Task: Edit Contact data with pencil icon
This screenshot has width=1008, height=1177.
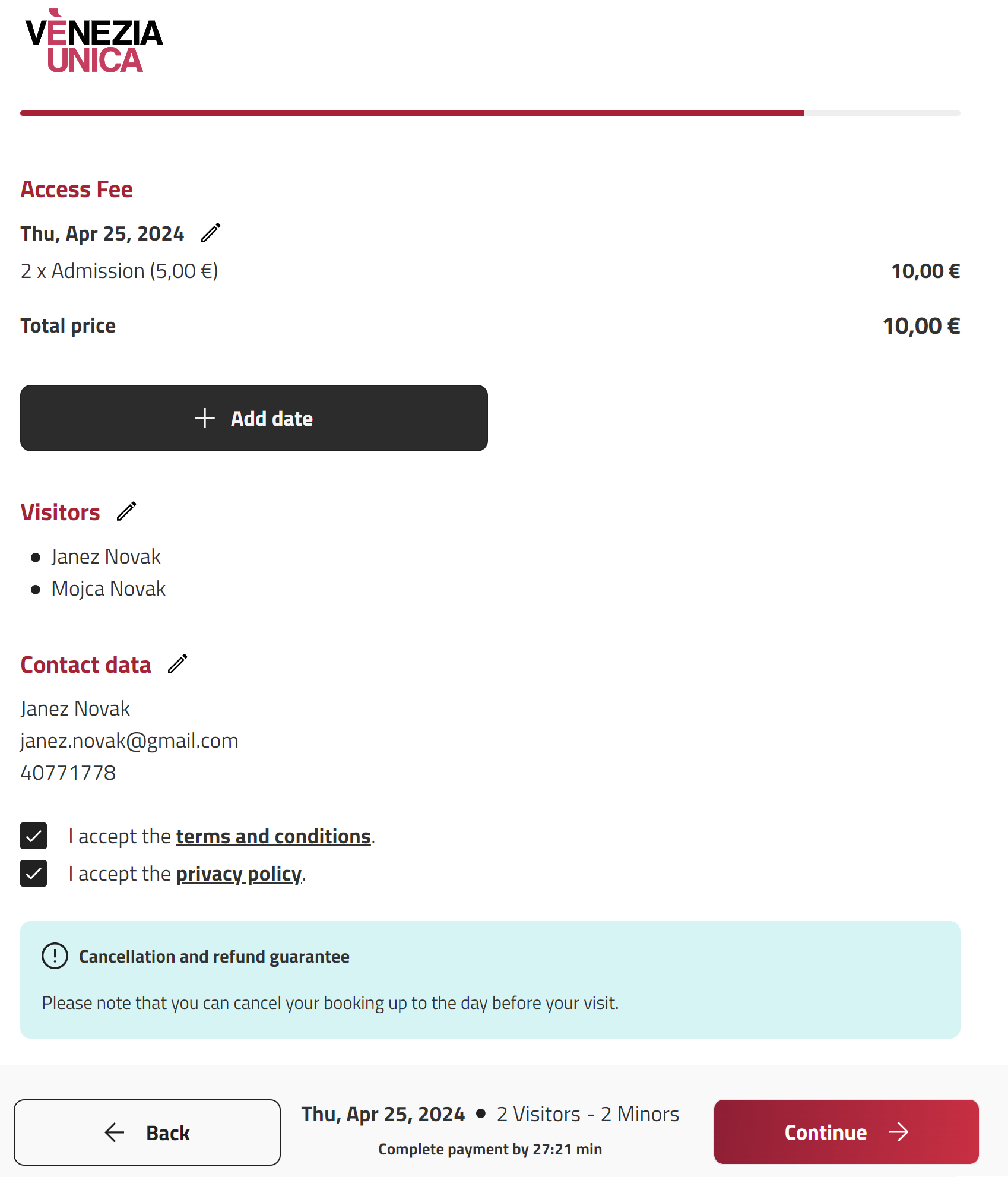Action: pos(177,664)
